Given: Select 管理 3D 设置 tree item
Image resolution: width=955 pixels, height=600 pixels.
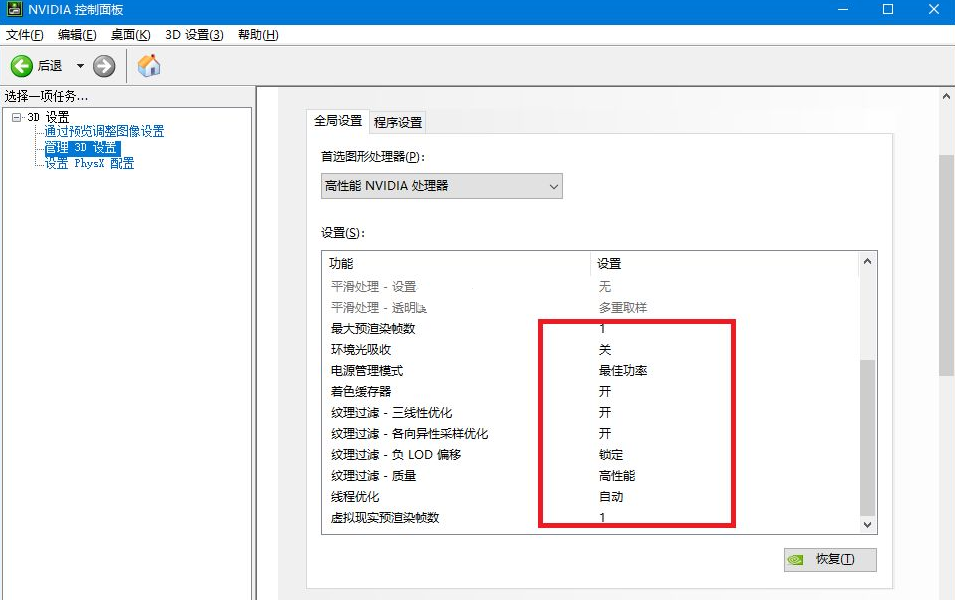Looking at the screenshot, I should point(82,147).
